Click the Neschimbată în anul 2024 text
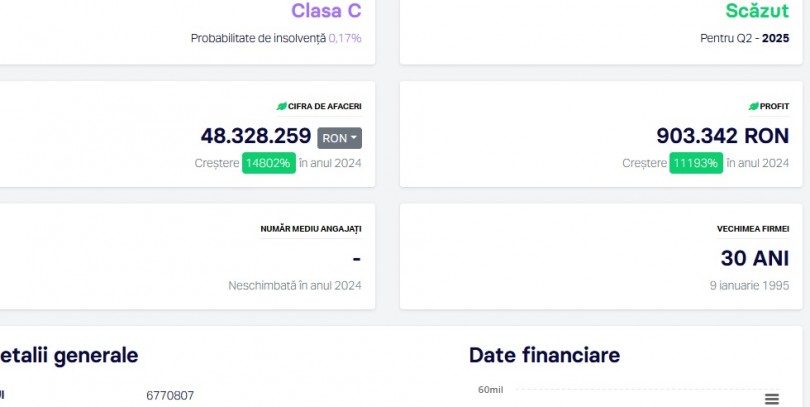 295,286
